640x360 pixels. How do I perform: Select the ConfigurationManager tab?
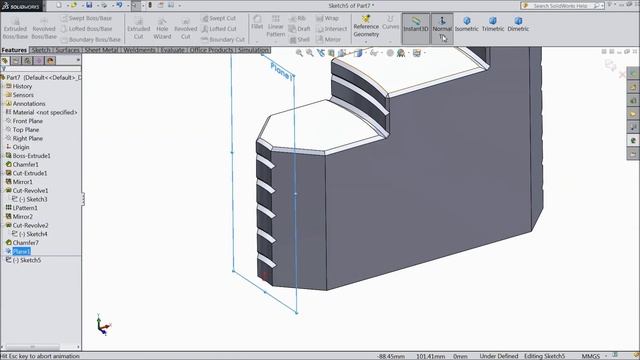[28, 61]
